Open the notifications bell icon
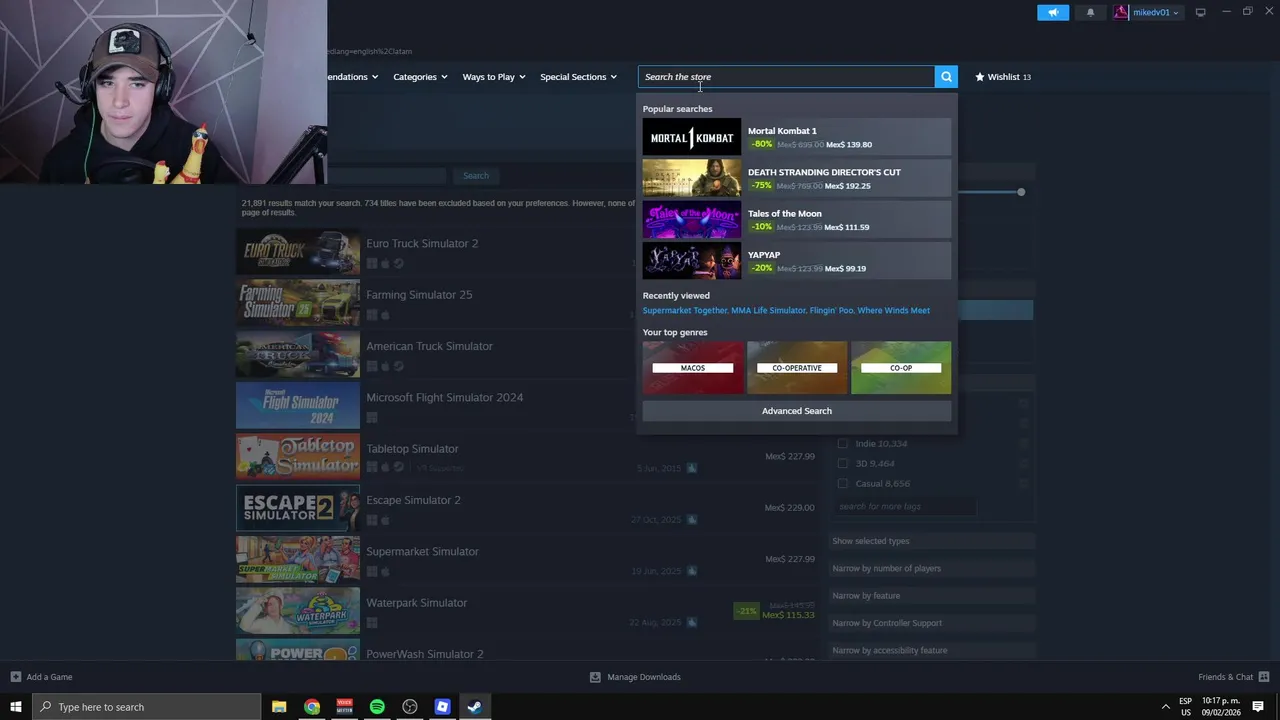This screenshot has width=1280, height=720. 1090,13
